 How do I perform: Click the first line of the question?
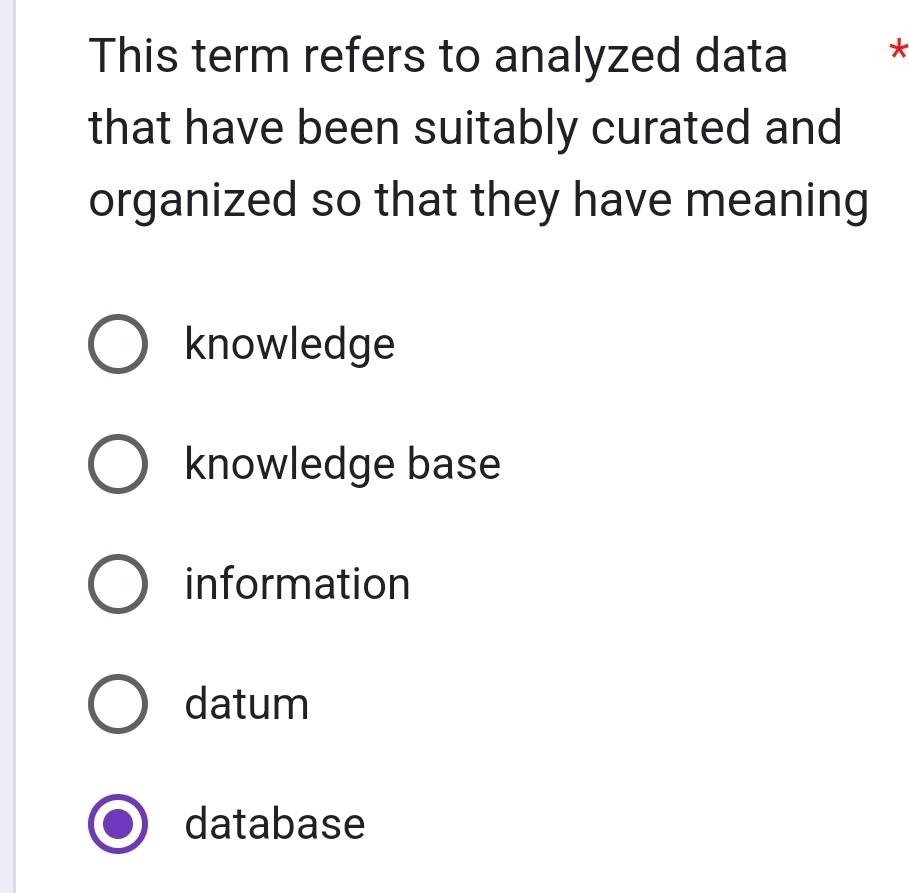437,55
